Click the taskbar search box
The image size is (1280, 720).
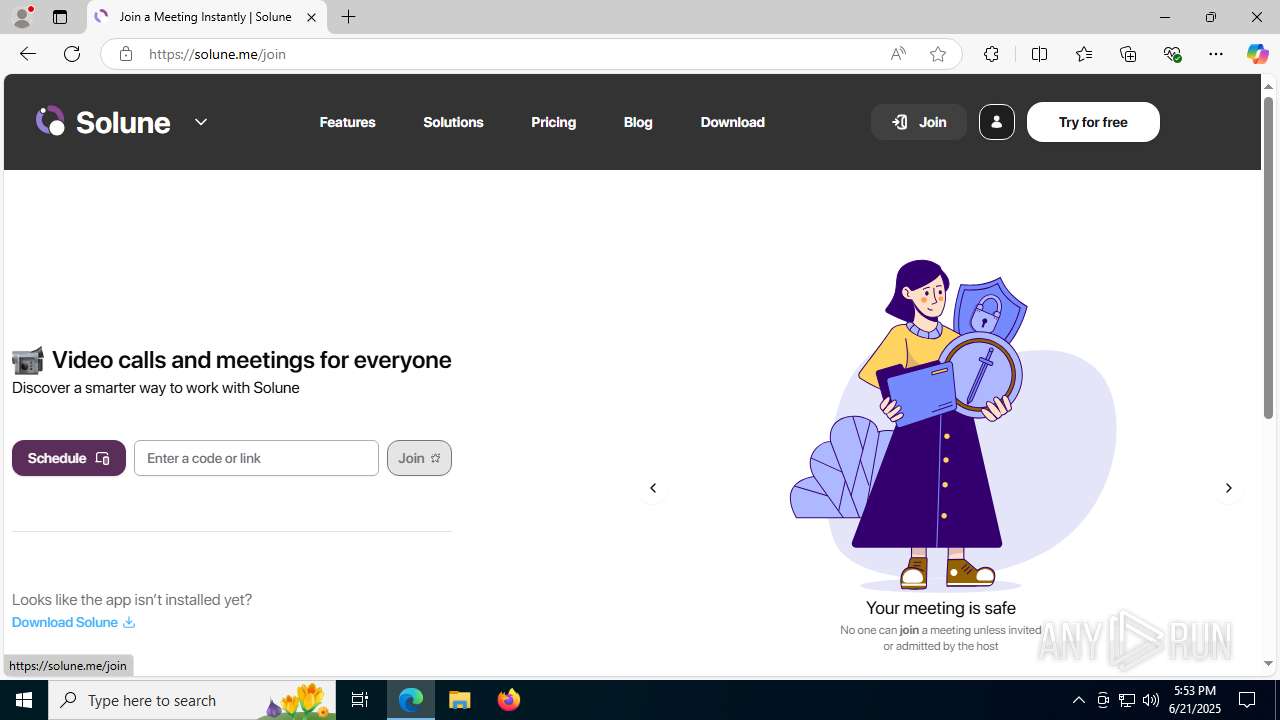click(x=192, y=700)
